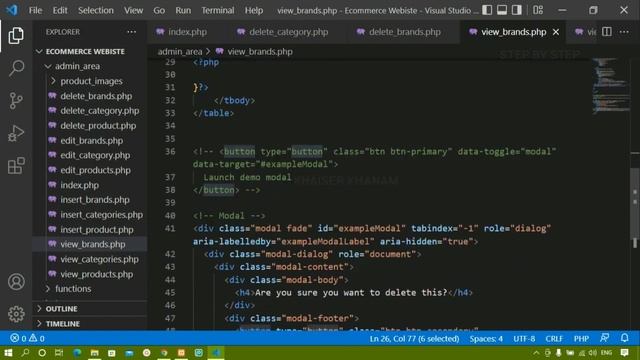Open edit_brands.php in the explorer
640x360 pixels.
(x=91, y=140)
